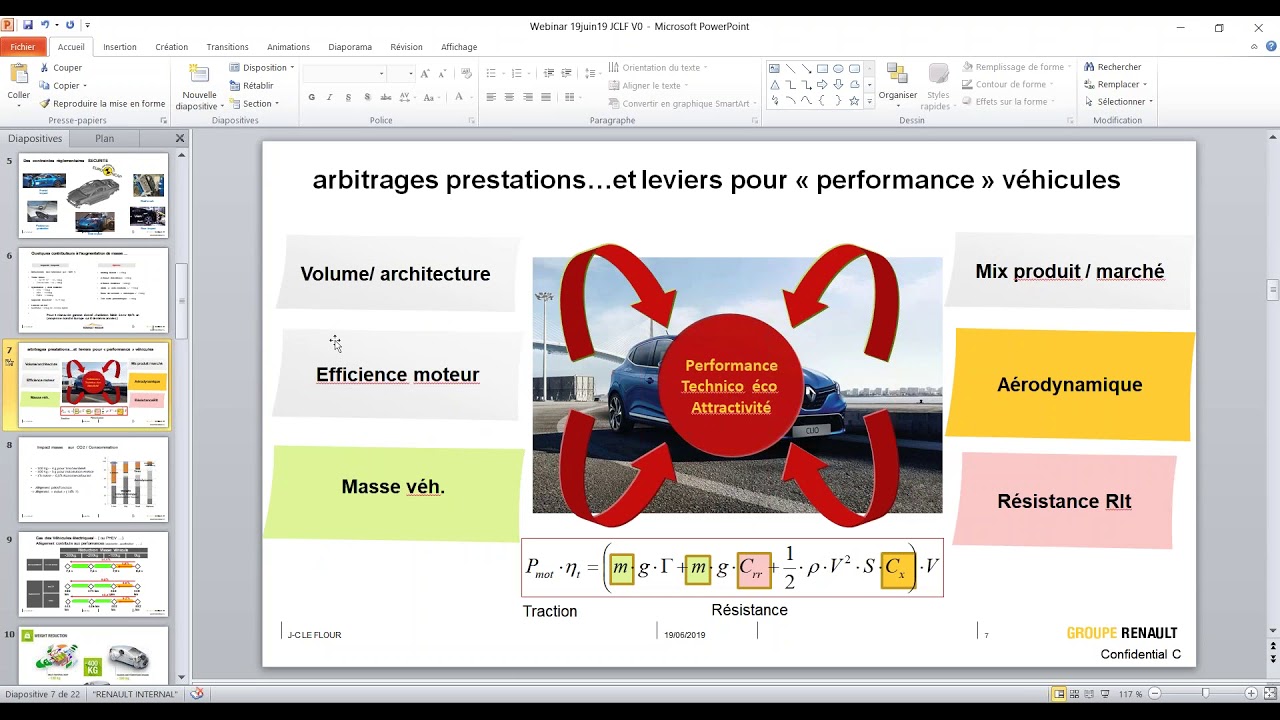Select the text box shape in gallery

click(774, 69)
